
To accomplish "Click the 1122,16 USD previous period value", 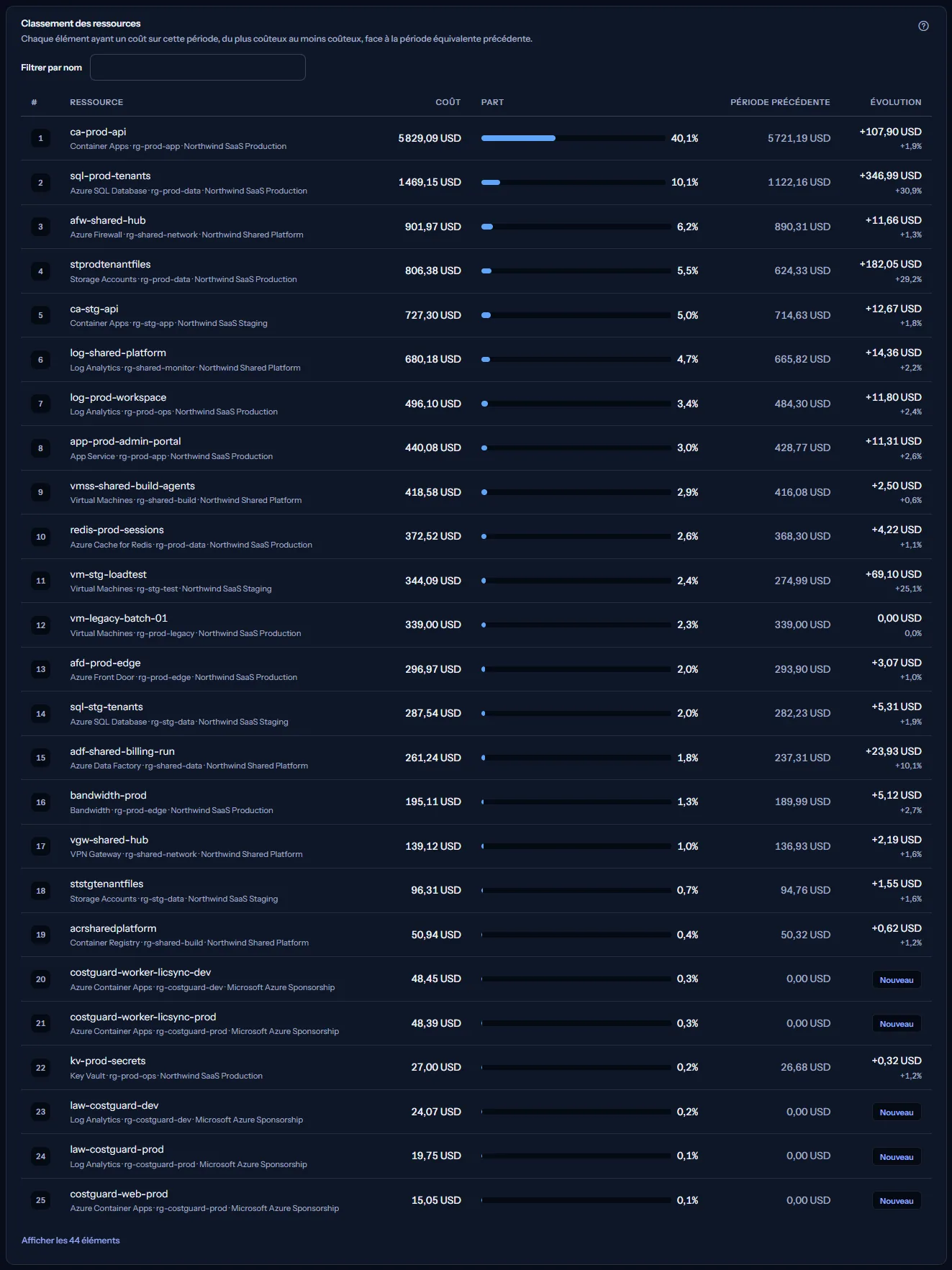I will coord(799,182).
